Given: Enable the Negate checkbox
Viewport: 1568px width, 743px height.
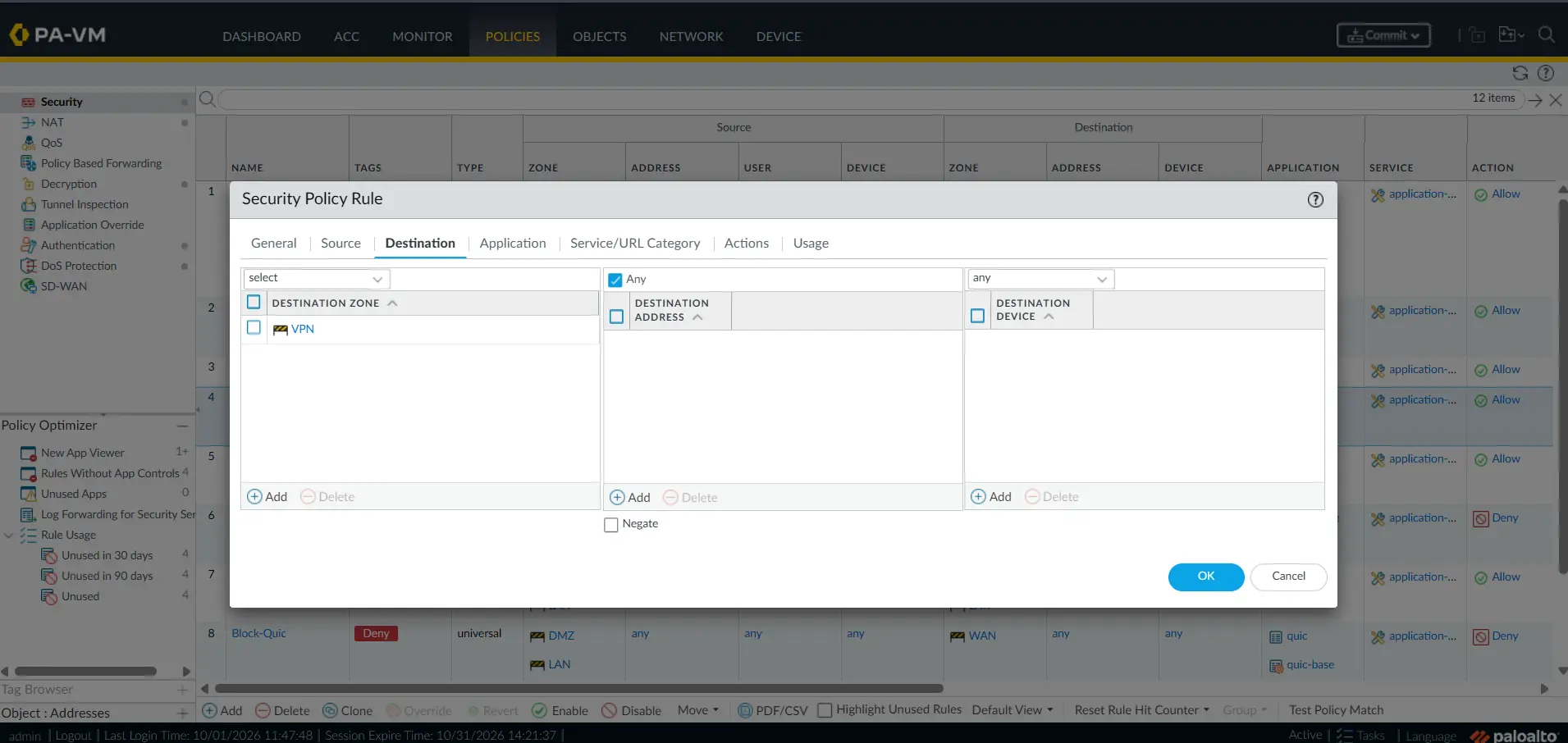Looking at the screenshot, I should click(611, 525).
